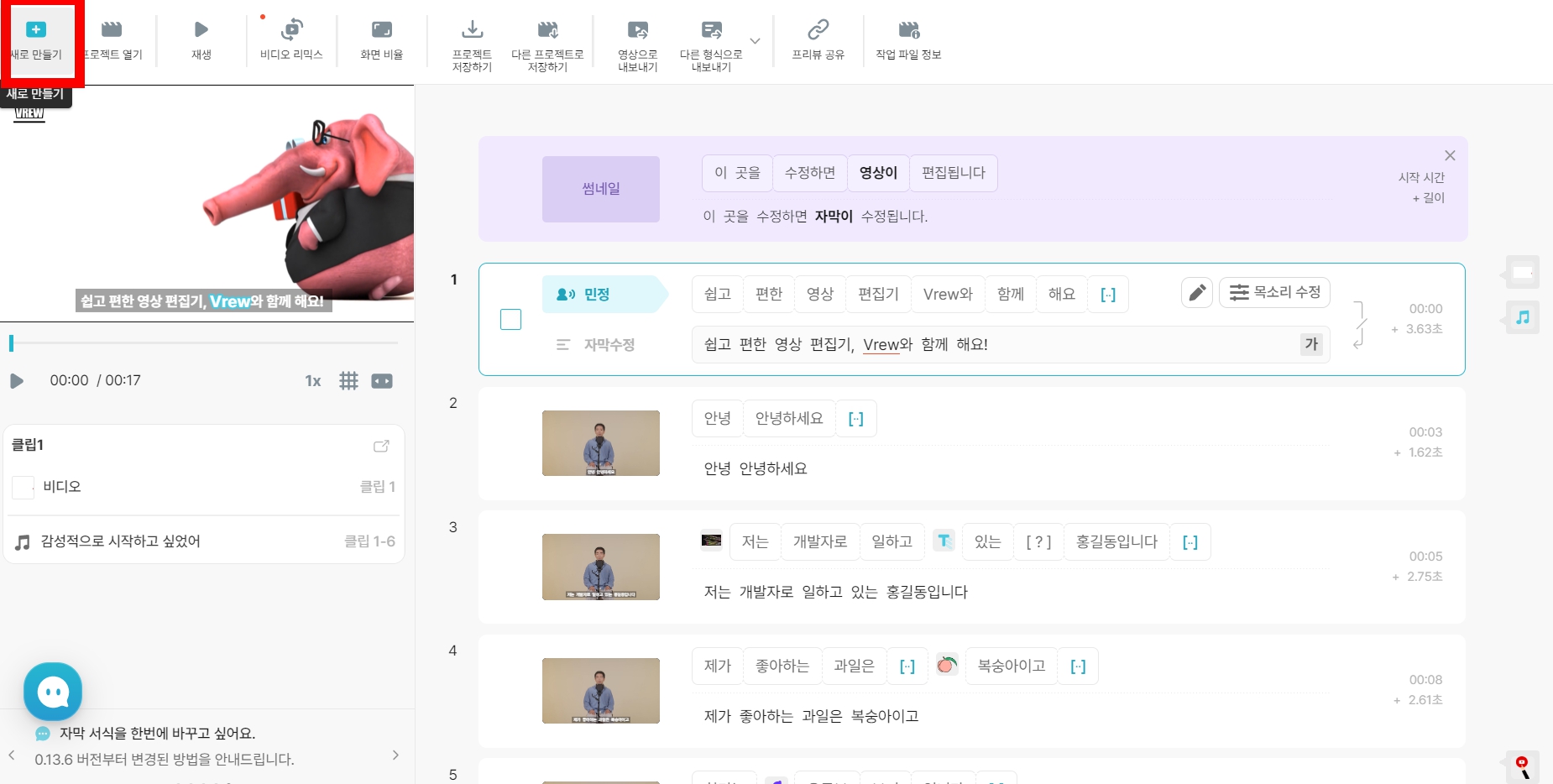Click the inserted image icon before 저는
The width and height of the screenshot is (1553, 784).
pos(711,541)
